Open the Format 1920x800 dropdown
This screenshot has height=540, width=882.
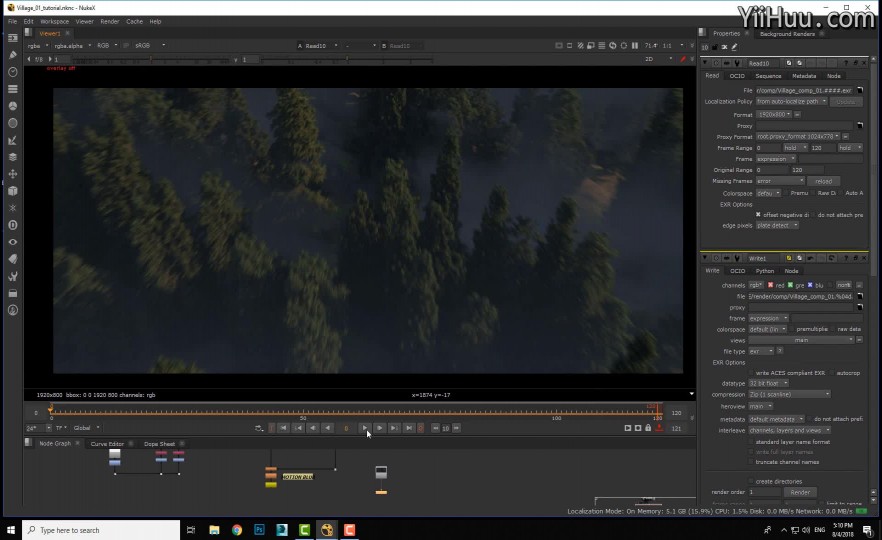(774, 114)
